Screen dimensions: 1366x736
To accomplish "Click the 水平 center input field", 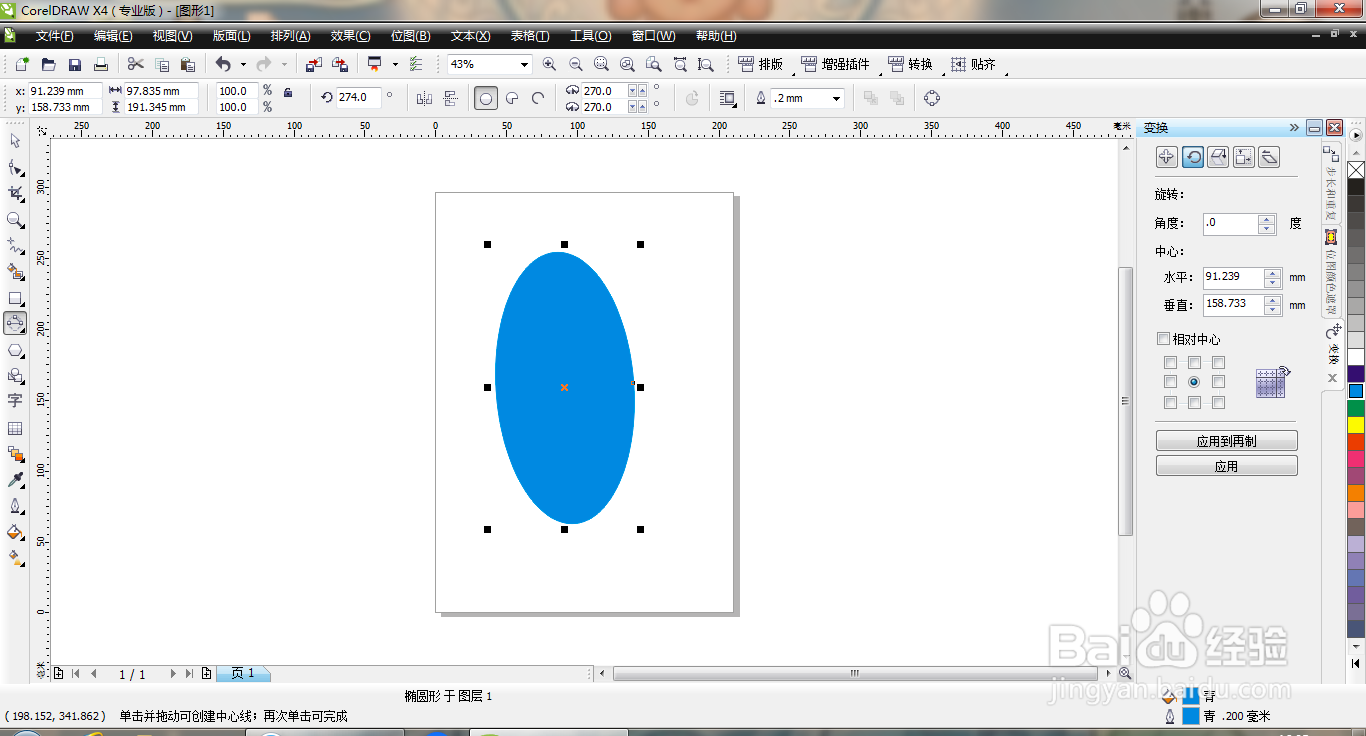I will 1235,277.
